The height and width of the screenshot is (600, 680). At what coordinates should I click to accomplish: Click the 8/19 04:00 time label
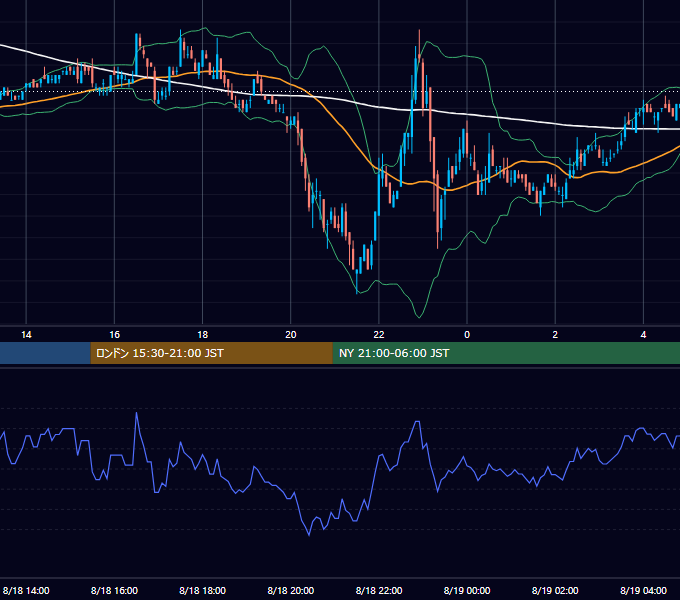(644, 590)
